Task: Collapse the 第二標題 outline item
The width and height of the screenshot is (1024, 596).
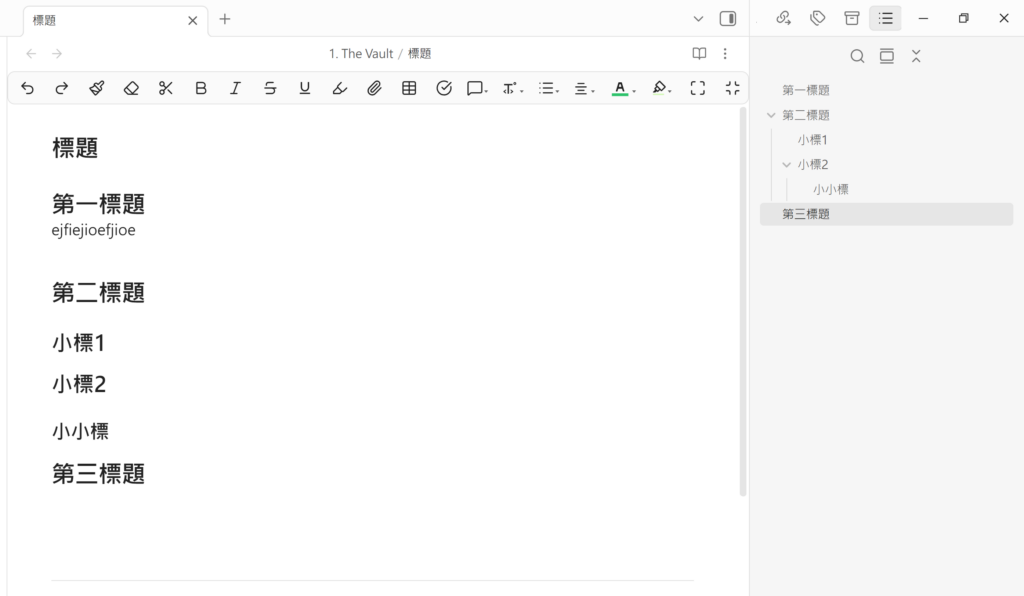Action: coord(771,115)
